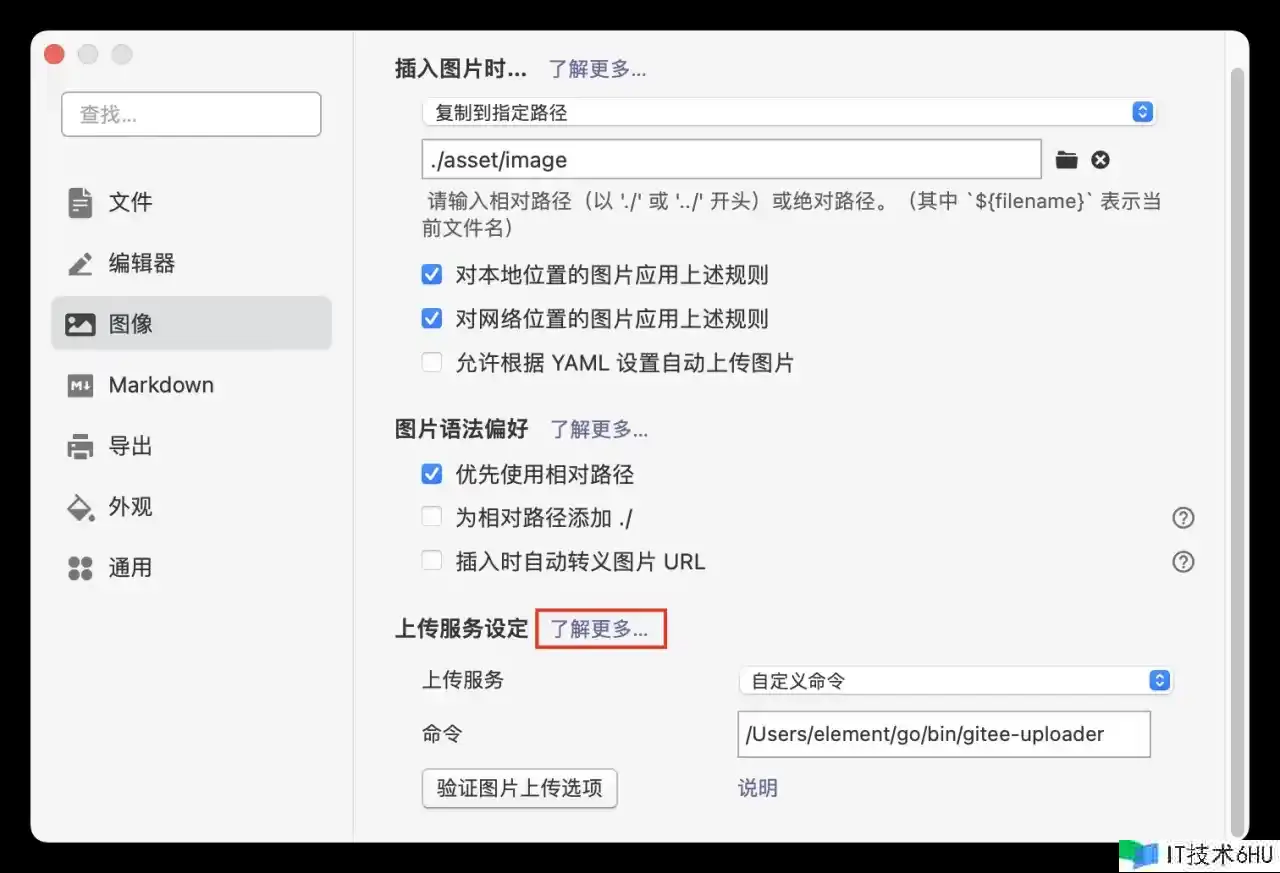Image resolution: width=1280 pixels, height=873 pixels.
Task: Open the 编辑器 preferences section
Action: (x=191, y=263)
